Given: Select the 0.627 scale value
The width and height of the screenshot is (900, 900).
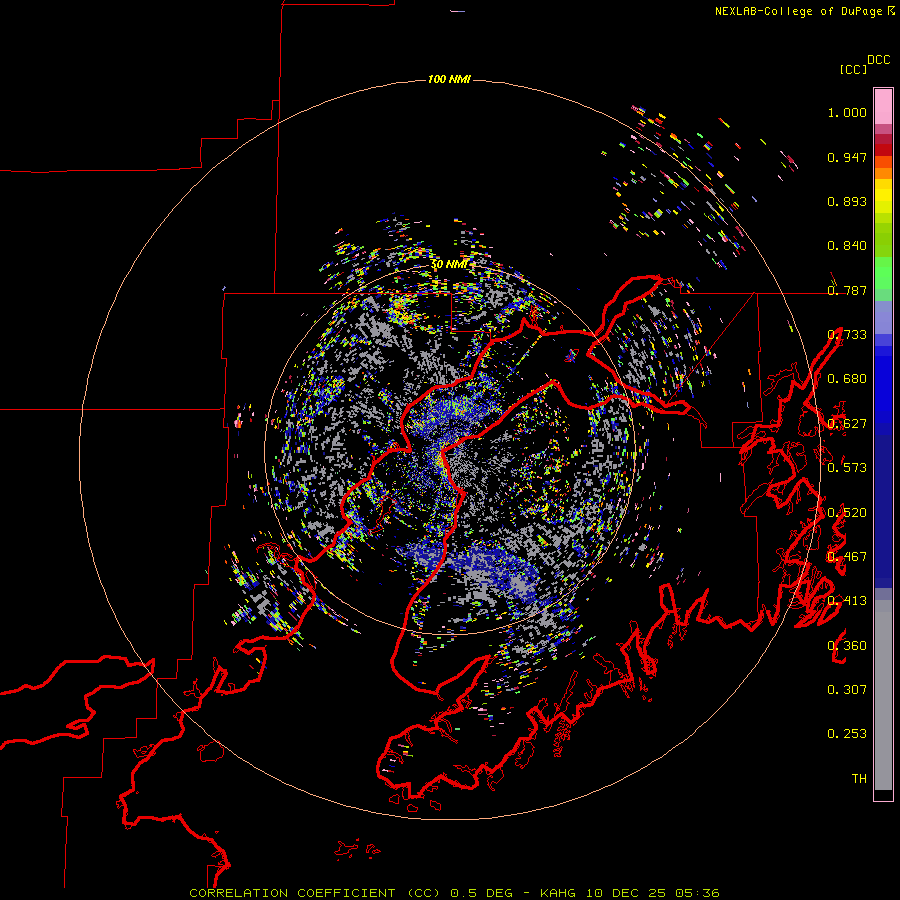Looking at the screenshot, I should click(x=847, y=424).
